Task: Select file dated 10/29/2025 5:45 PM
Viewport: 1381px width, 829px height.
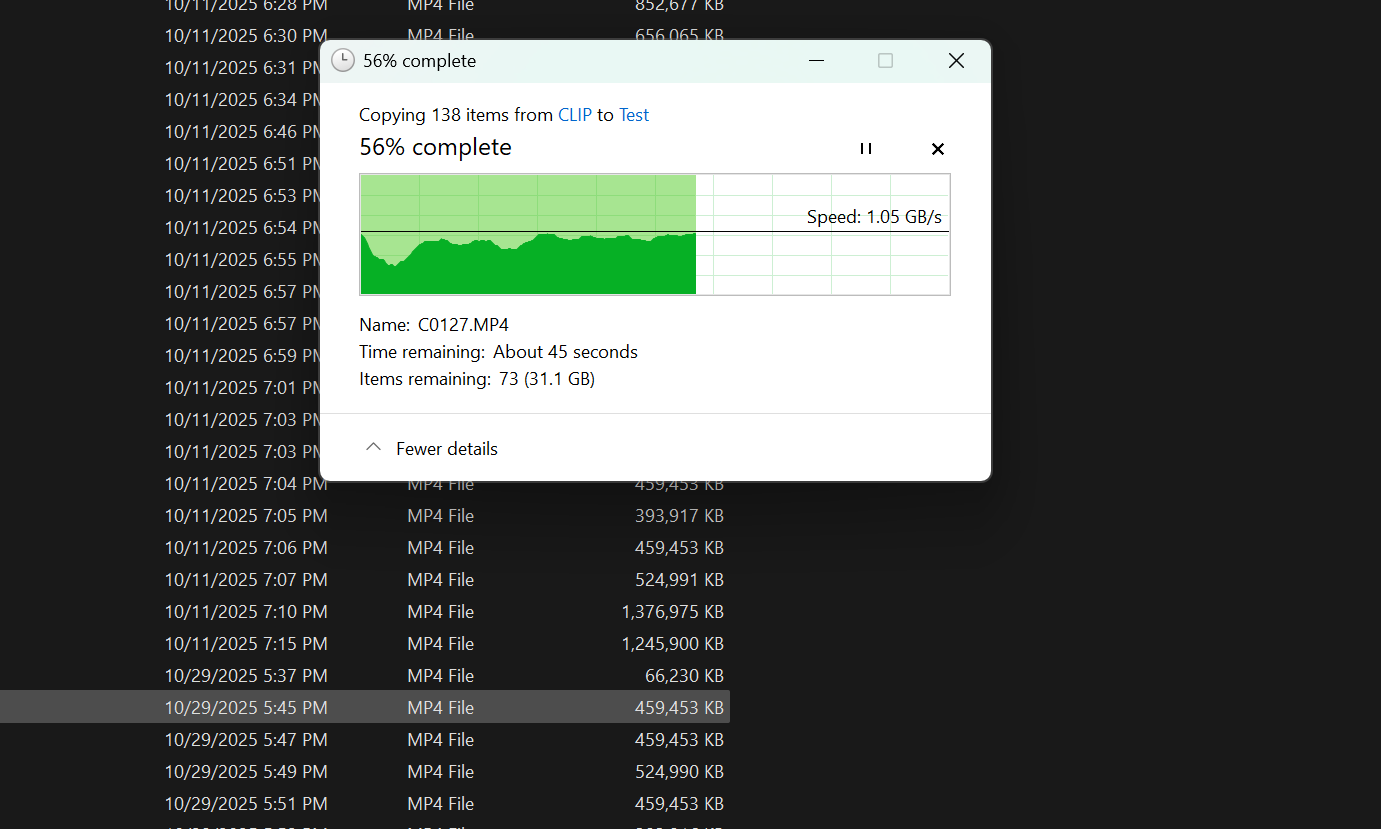Action: [x=246, y=708]
